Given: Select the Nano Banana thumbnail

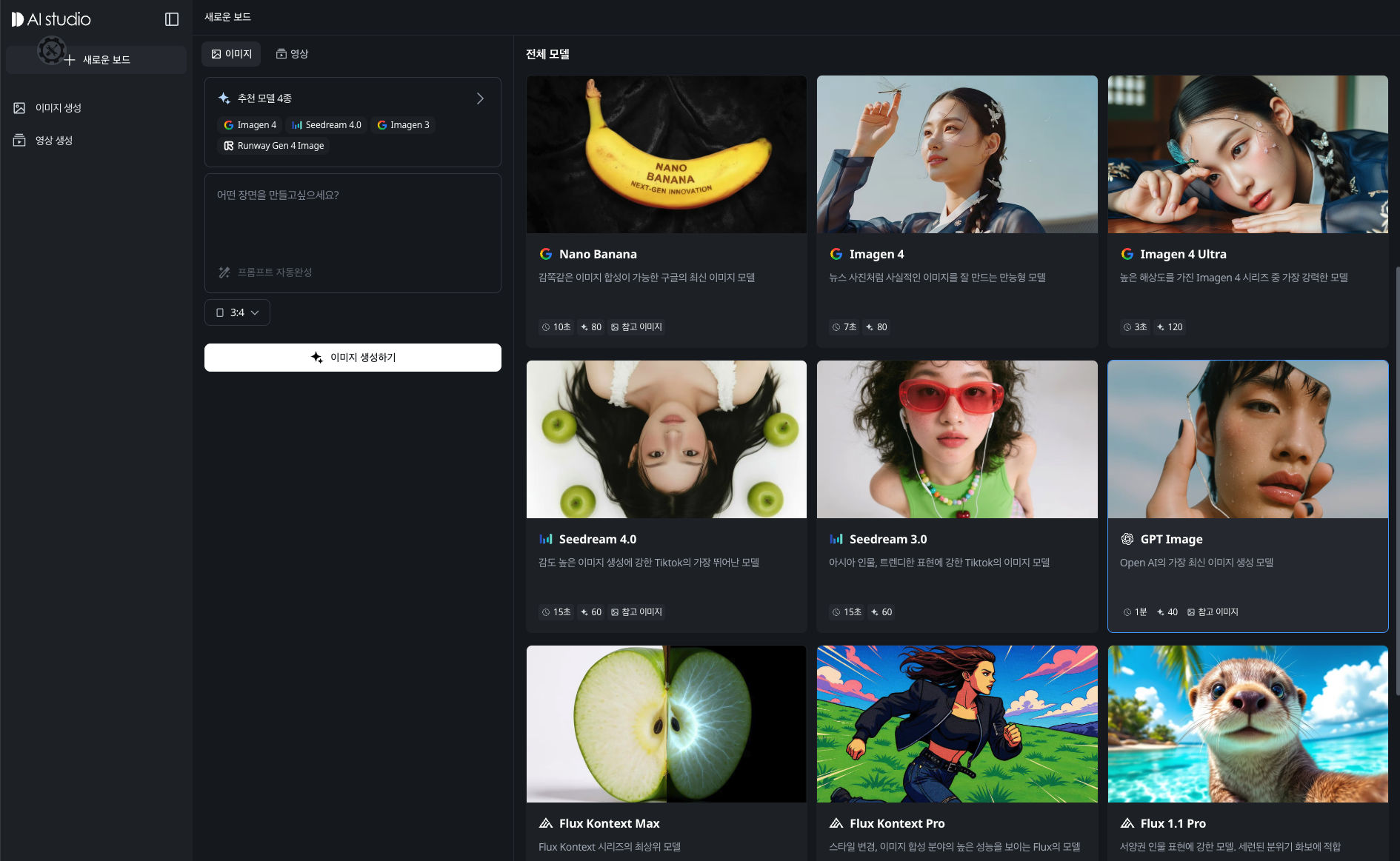Looking at the screenshot, I should [x=667, y=154].
